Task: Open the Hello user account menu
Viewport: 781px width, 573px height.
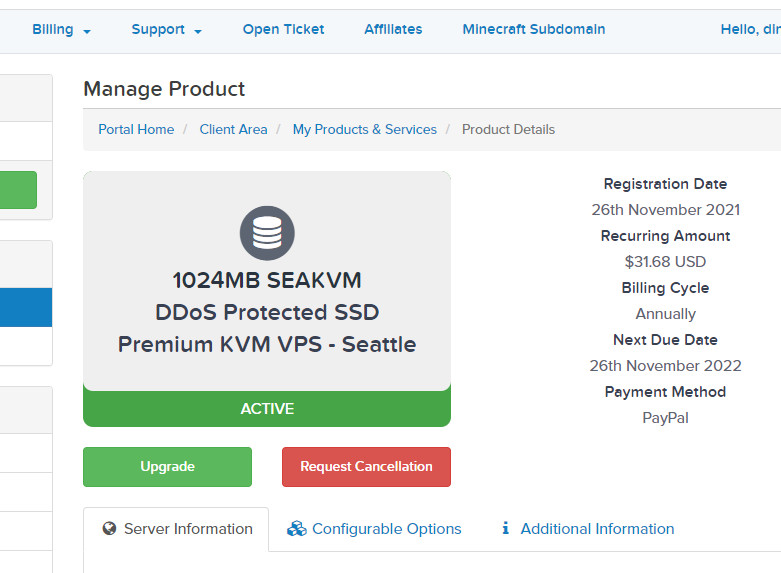Action: point(749,30)
